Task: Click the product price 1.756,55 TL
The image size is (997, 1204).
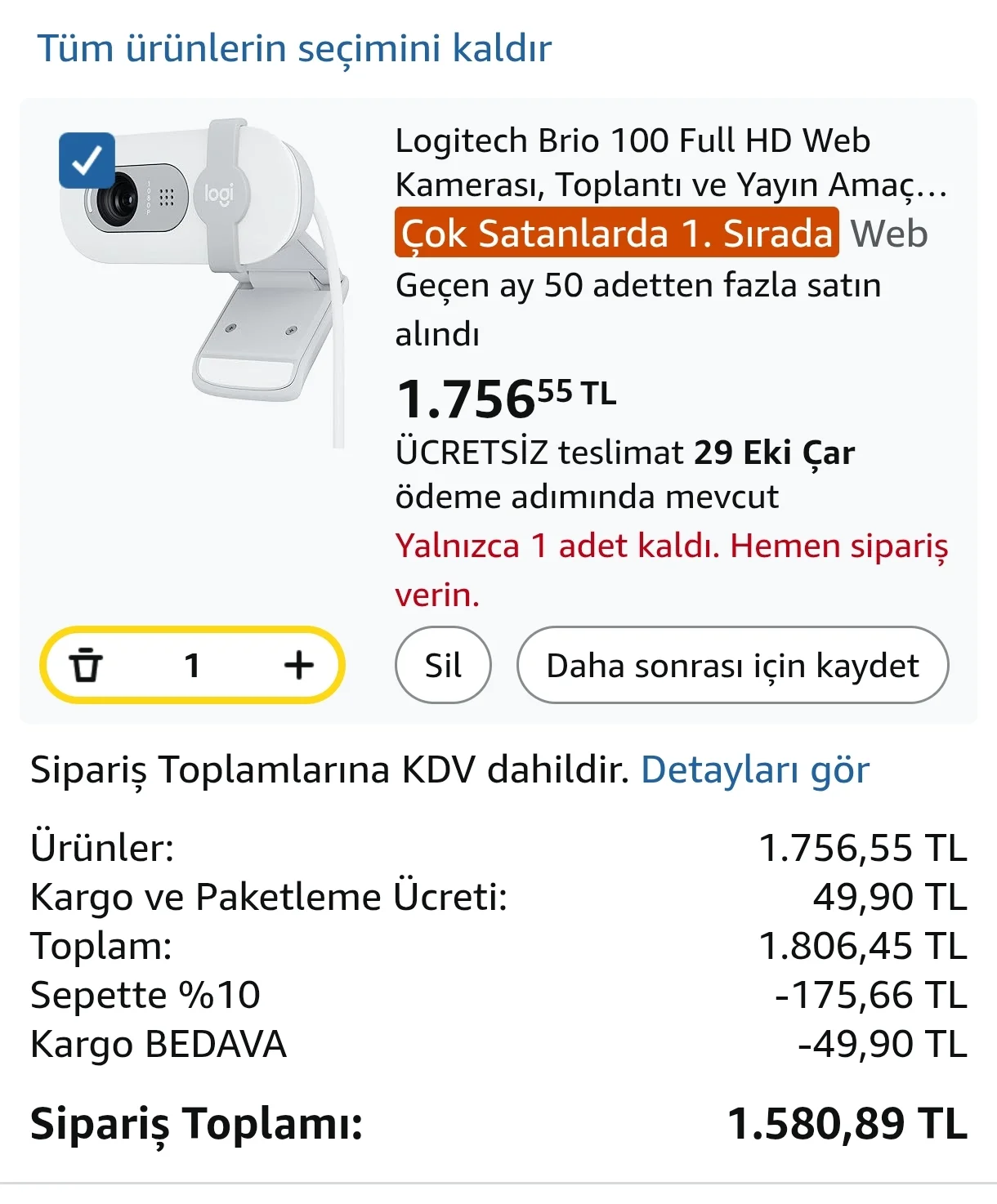Action: 506,398
